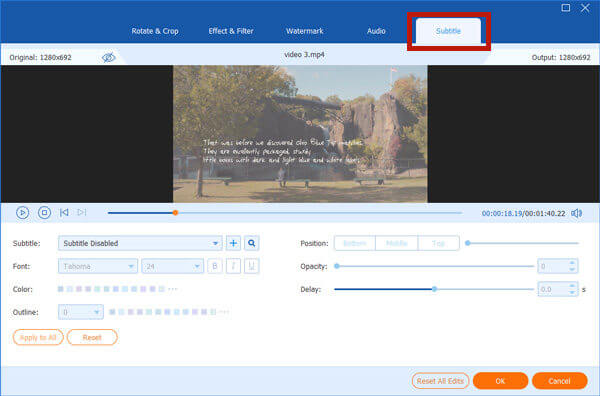Stop the video playback
Screen dimensions: 600x396
44,212
